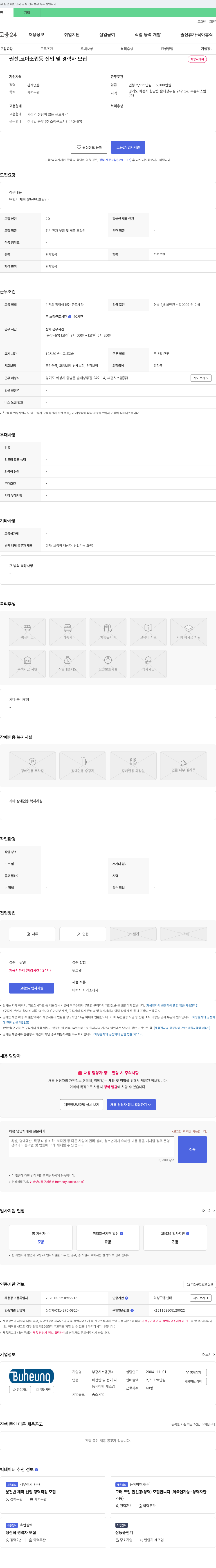Click the 빅데이터 추천 정보 info icon
The width and height of the screenshot is (216, 1568).
tap(36, 1470)
